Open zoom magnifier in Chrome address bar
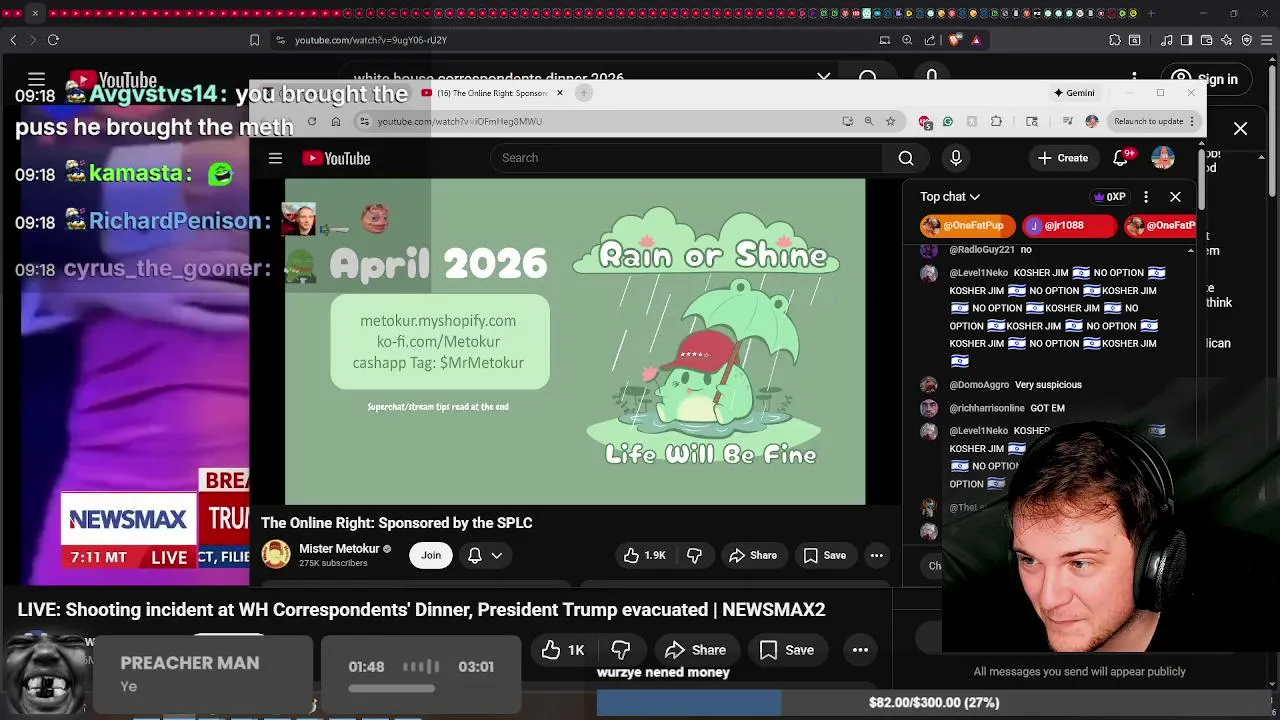The width and height of the screenshot is (1280, 720). (x=869, y=121)
